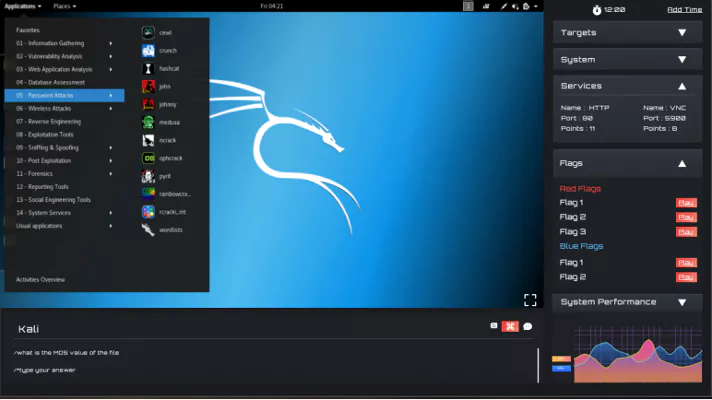Click the small screen icon near Kali
The width and height of the screenshot is (712, 400).
pyautogui.click(x=494, y=326)
